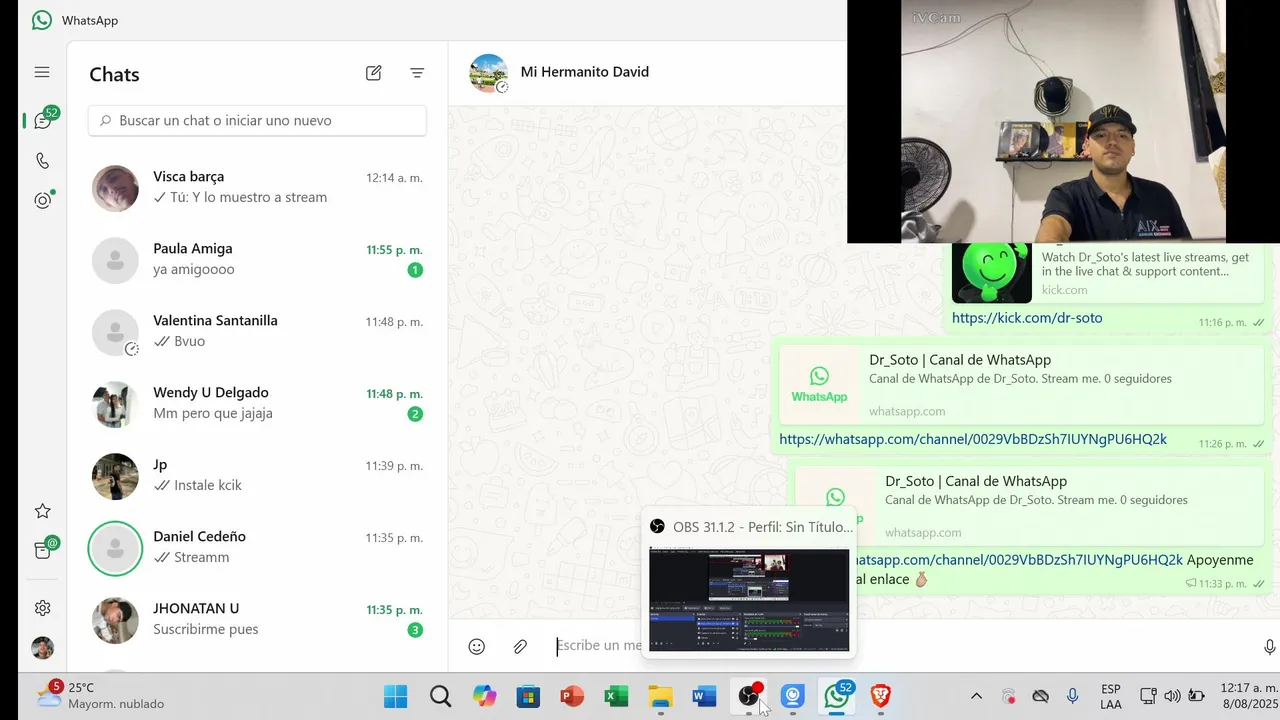Screen dimensions: 1280x720
Task: Click the system tray microphone indicator
Action: coord(1072,696)
